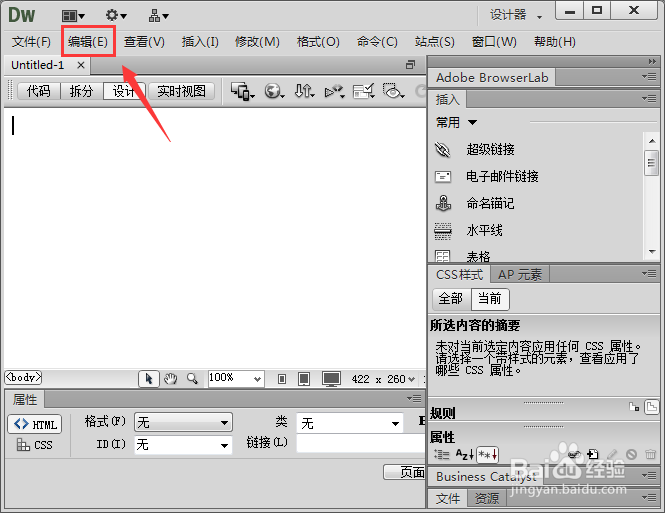Toggle live view (实时视图)
The height and width of the screenshot is (513, 665).
click(182, 91)
